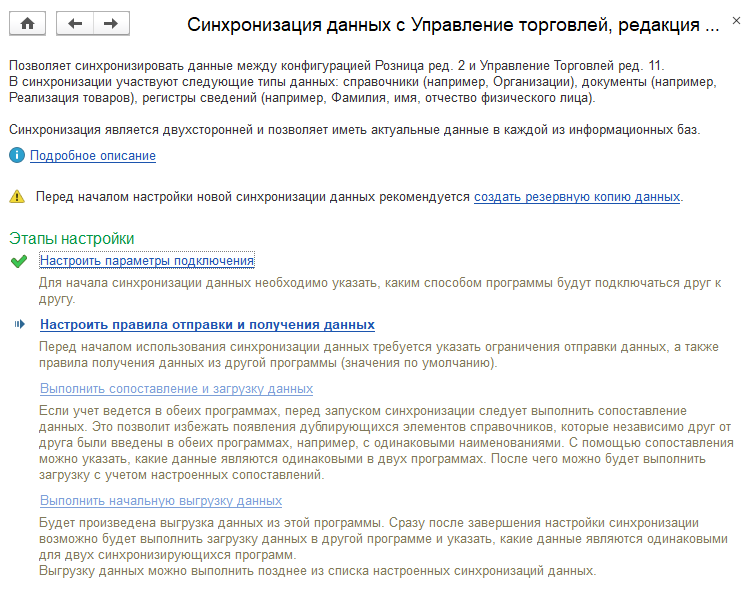The height and width of the screenshot is (599, 750).
Task: Open the Подробное описание link
Action: 93,155
